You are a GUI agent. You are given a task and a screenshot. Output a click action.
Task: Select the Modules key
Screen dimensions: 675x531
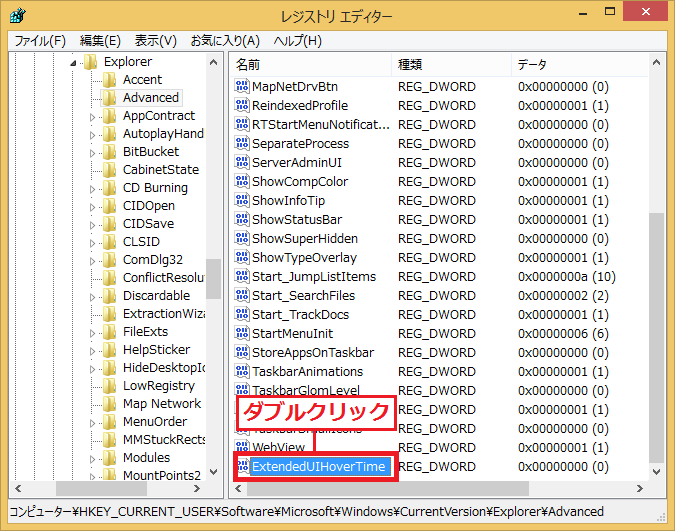pyautogui.click(x=146, y=457)
